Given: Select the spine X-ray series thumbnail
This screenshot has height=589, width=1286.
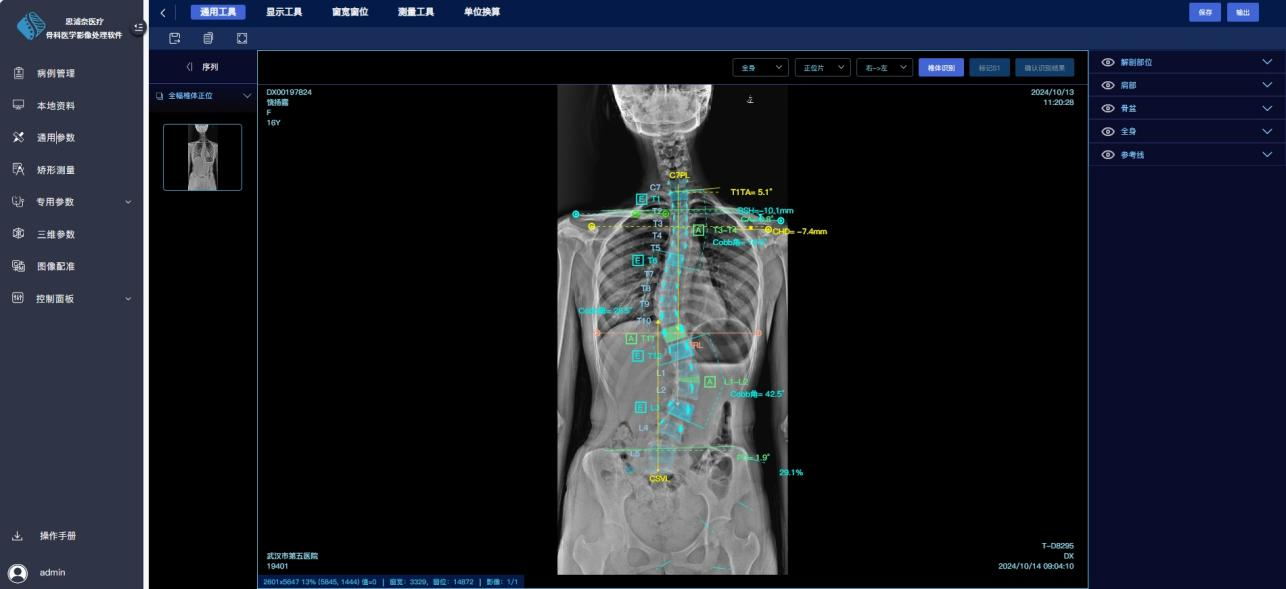Looking at the screenshot, I should click(202, 157).
